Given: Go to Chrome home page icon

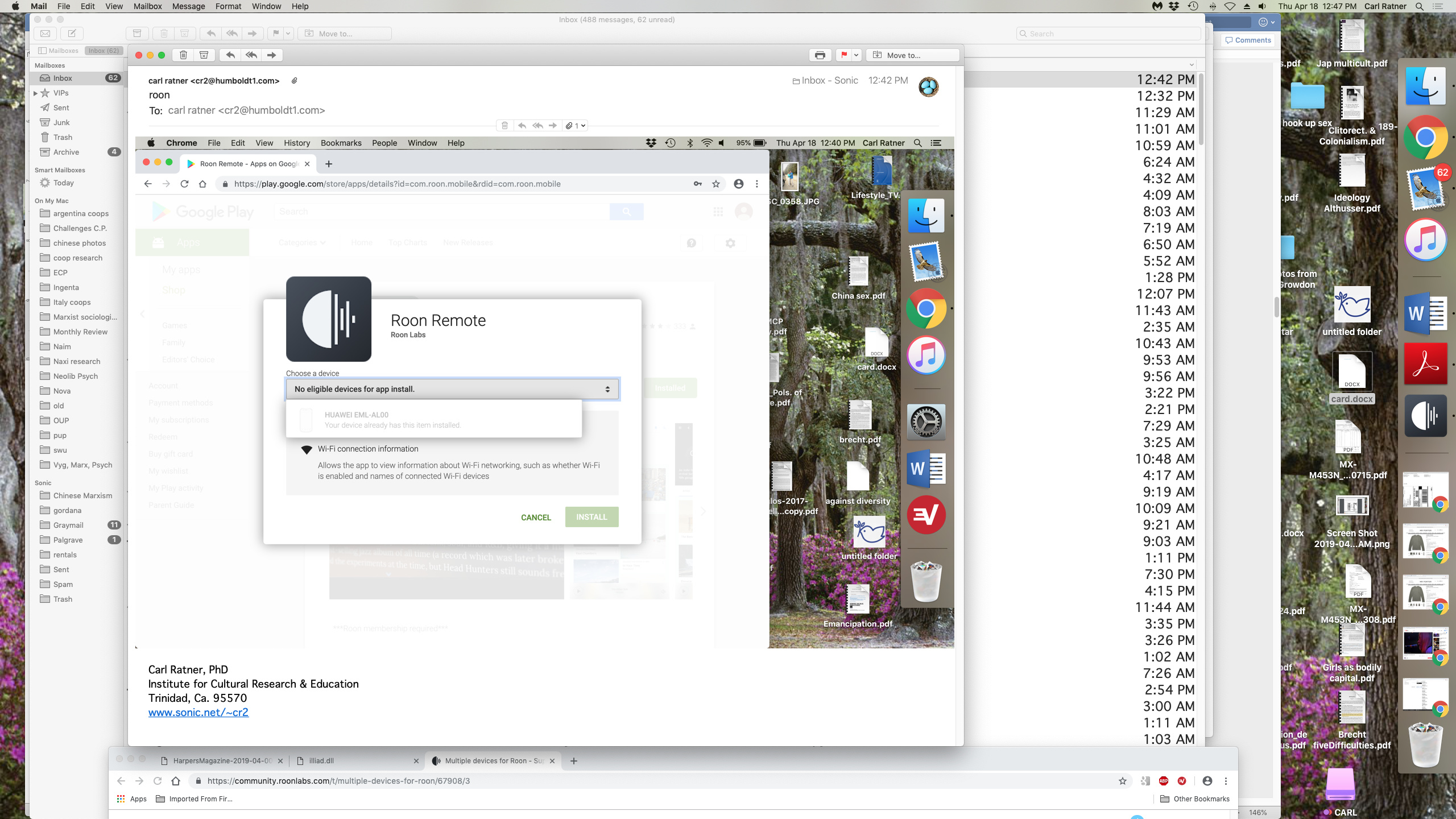Looking at the screenshot, I should [176, 781].
